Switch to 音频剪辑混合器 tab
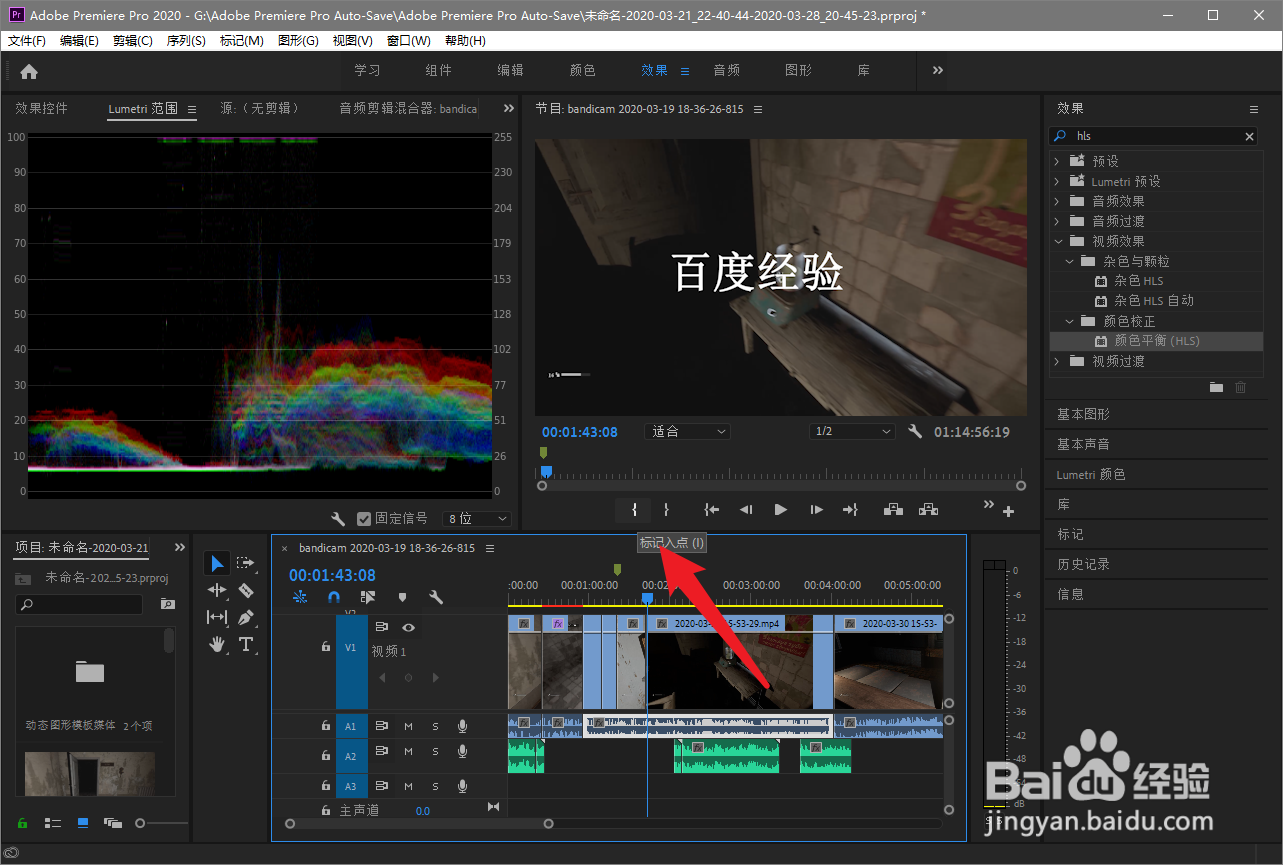Viewport: 1283px width, 865px height. 408,108
